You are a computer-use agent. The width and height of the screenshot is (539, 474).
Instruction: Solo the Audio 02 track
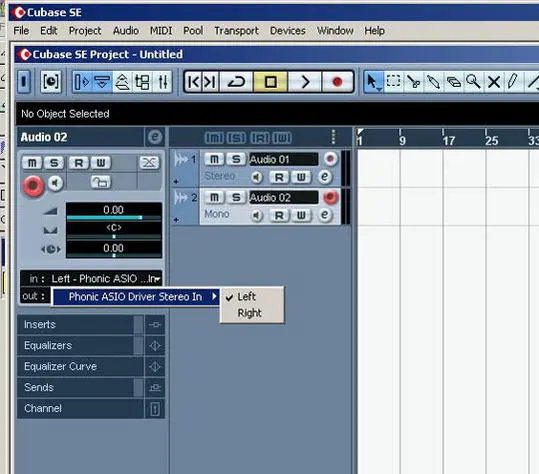pos(236,197)
